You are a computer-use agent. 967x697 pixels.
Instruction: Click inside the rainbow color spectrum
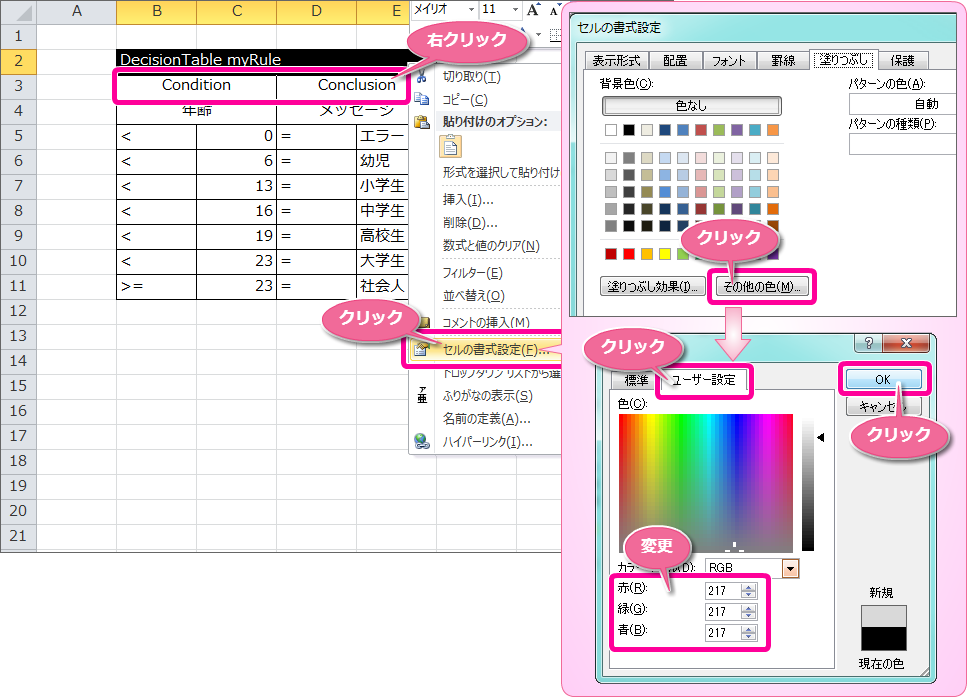[x=706, y=484]
